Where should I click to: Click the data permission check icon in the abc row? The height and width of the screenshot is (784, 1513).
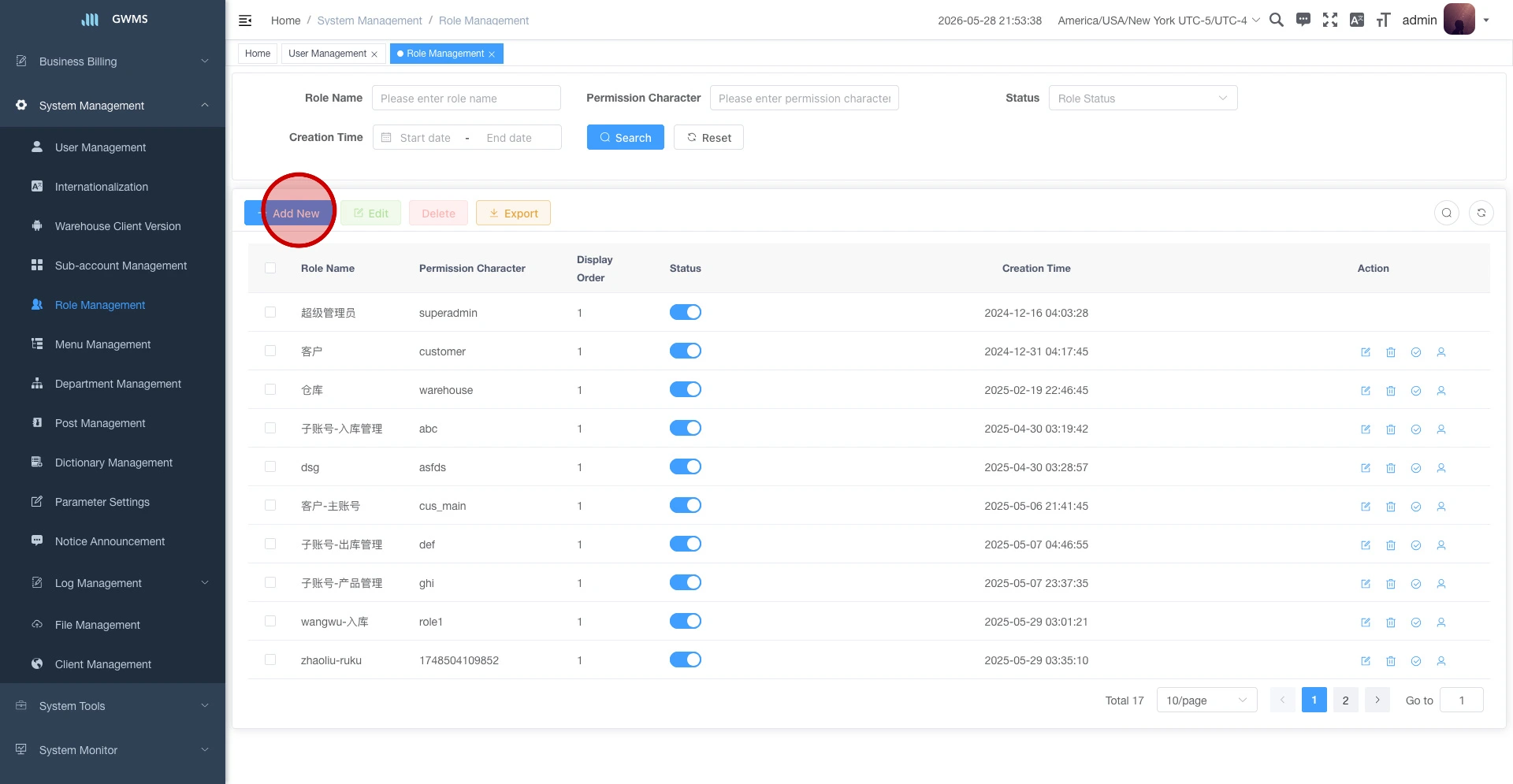(x=1416, y=429)
